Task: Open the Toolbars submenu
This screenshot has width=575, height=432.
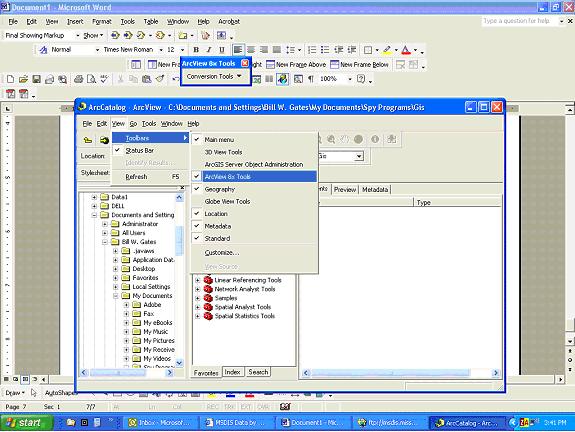Action: [150, 138]
